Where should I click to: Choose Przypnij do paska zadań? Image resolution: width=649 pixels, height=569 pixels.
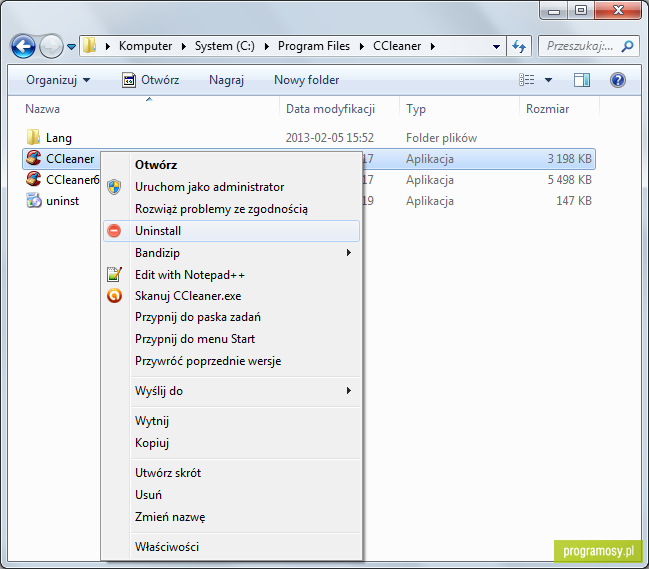click(x=231, y=317)
